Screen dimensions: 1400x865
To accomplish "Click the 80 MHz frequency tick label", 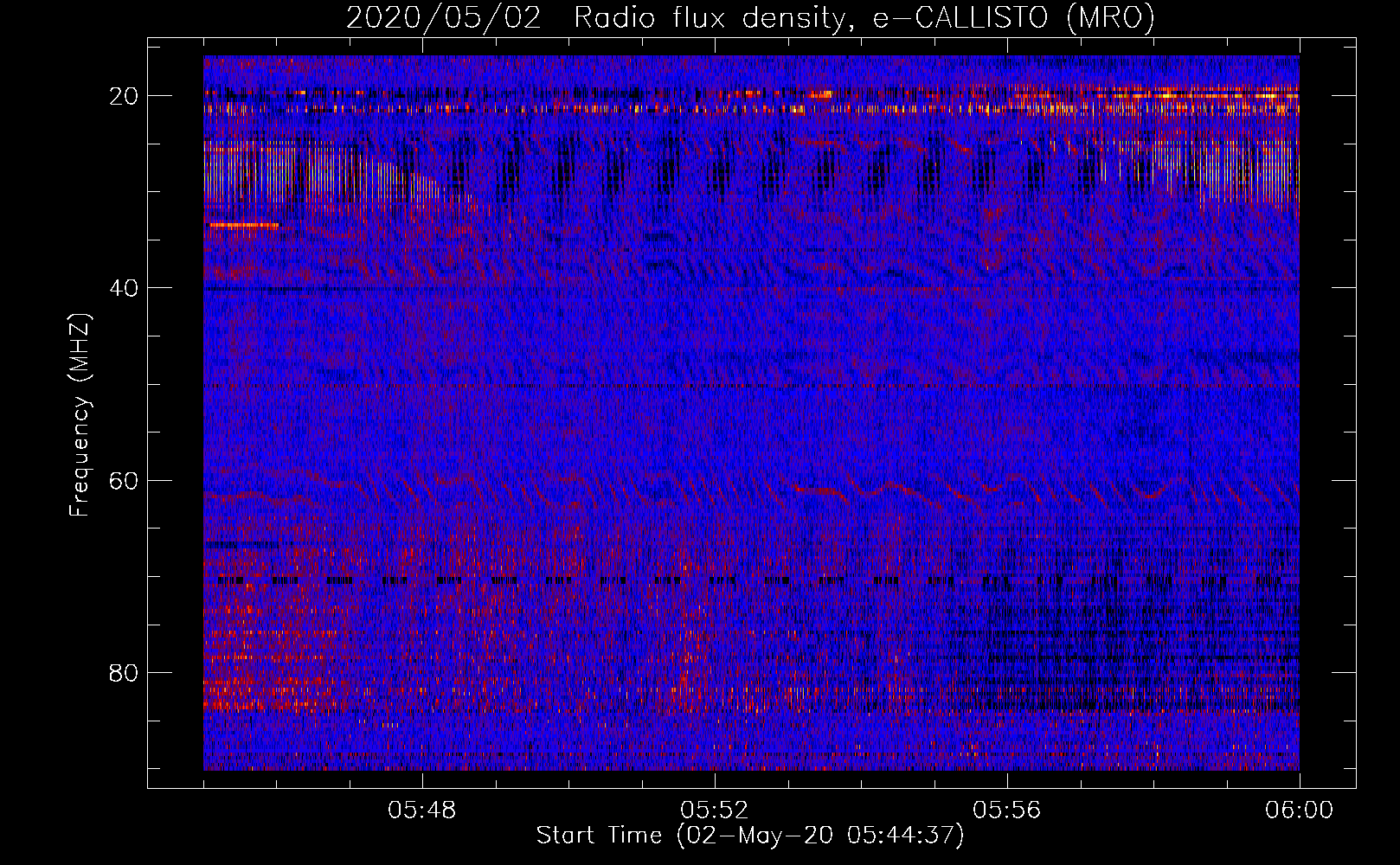I will coord(125,672).
